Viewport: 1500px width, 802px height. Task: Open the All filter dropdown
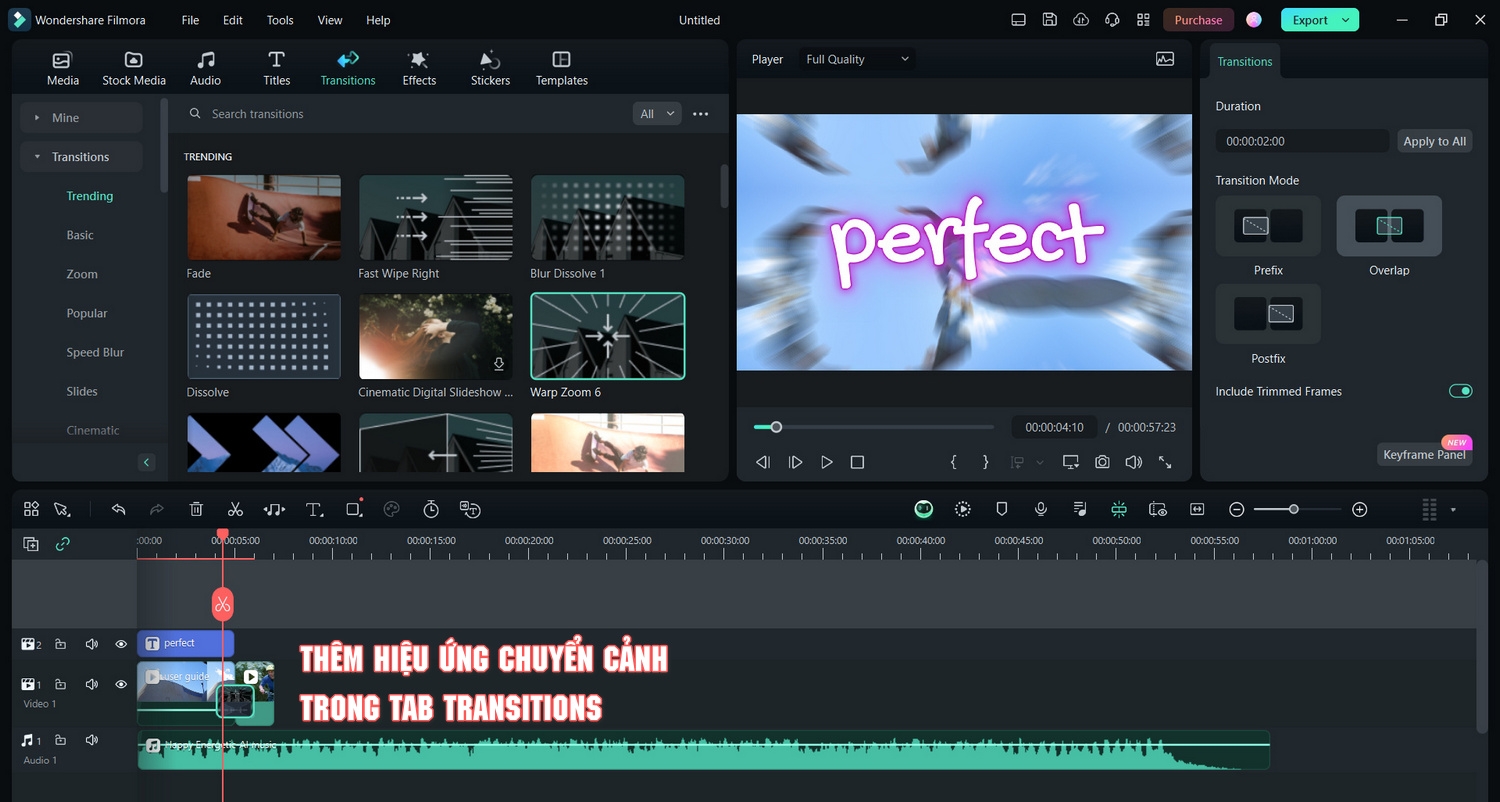point(657,114)
